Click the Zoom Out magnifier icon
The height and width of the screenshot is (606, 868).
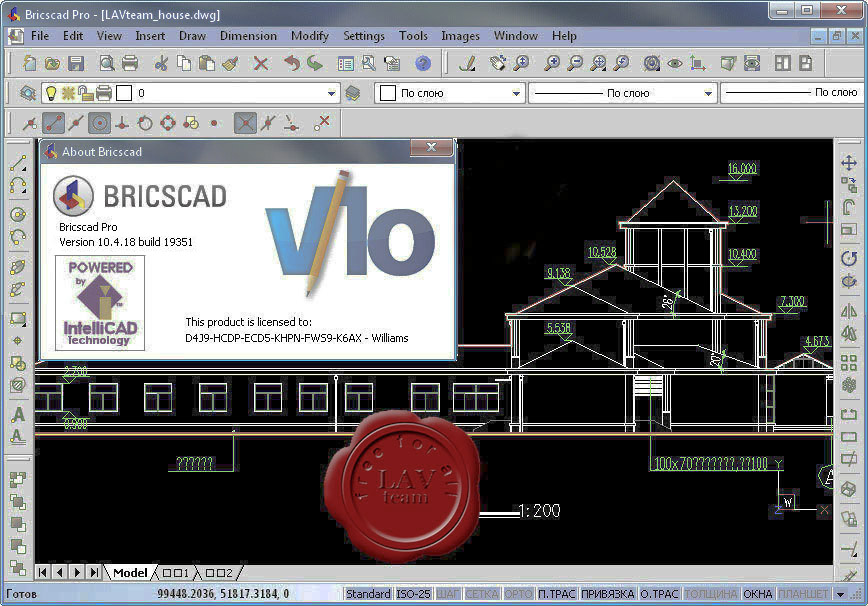click(x=575, y=63)
